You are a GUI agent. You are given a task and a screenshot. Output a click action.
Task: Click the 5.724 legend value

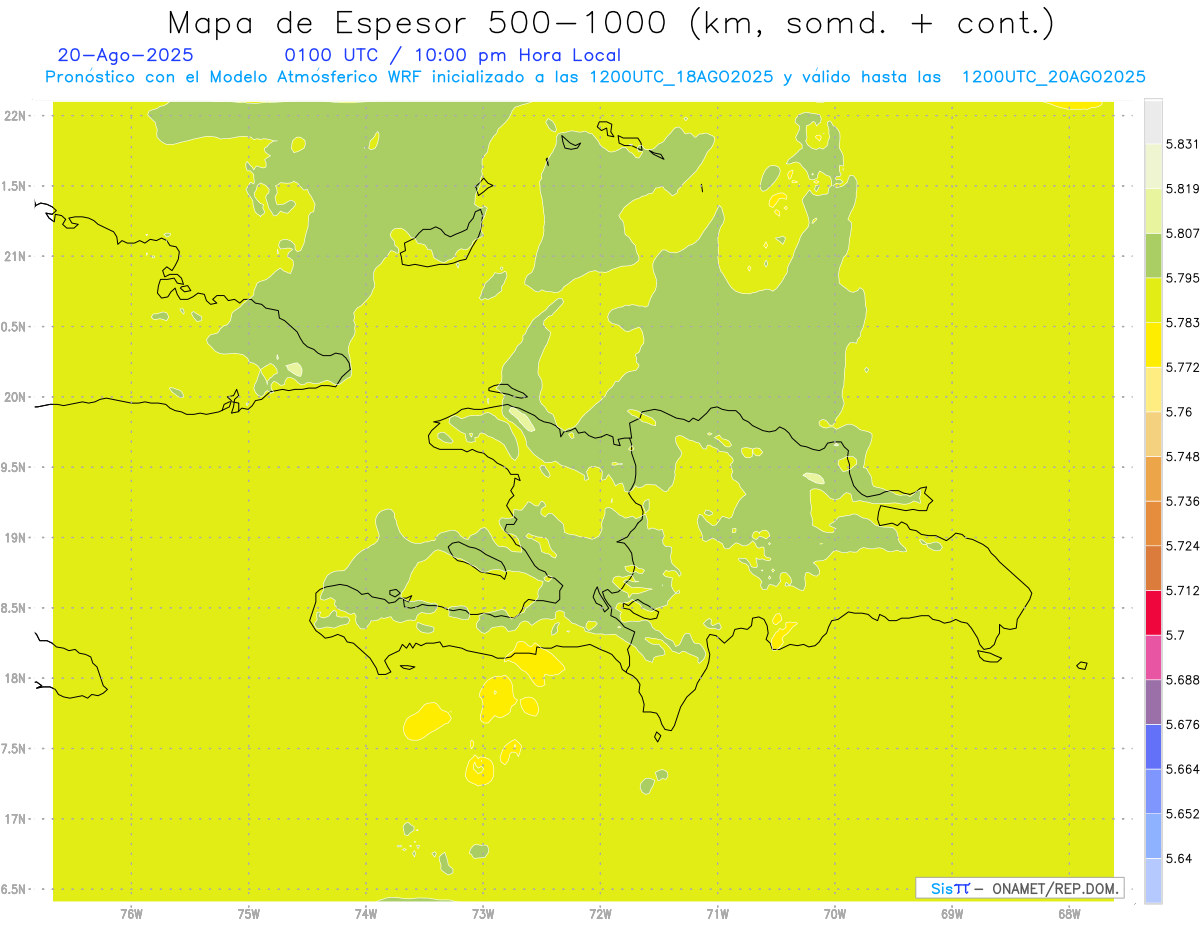[1182, 546]
